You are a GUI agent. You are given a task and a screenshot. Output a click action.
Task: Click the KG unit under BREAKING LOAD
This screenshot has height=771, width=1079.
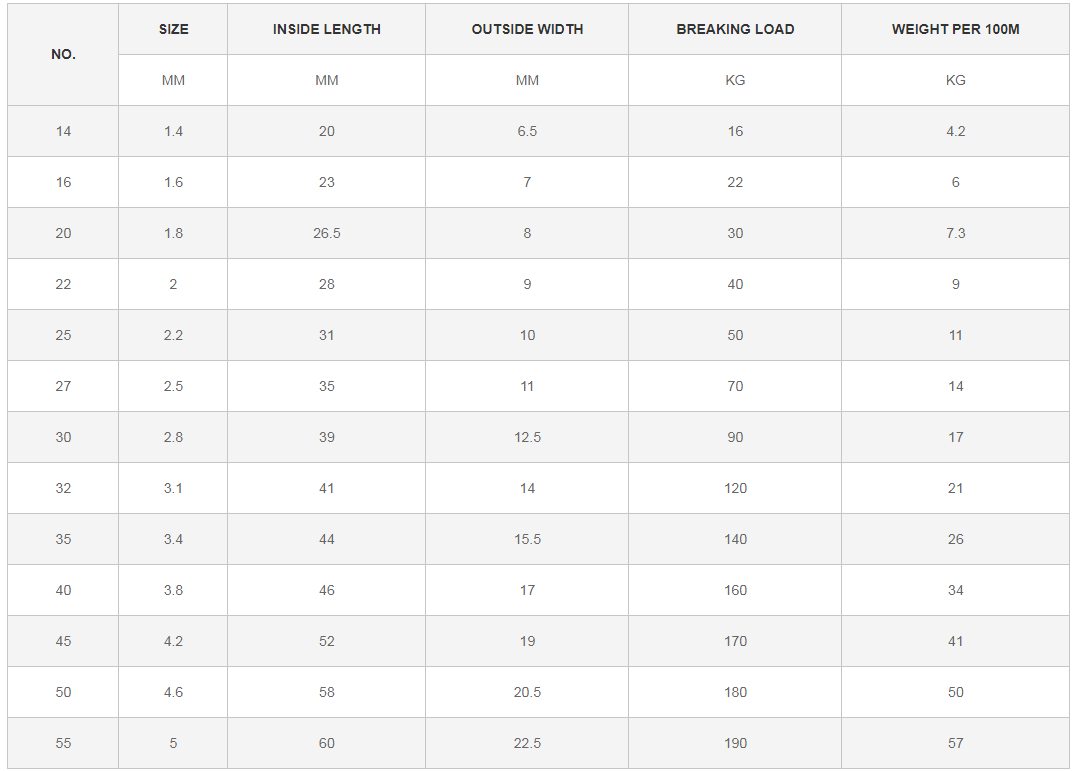735,80
